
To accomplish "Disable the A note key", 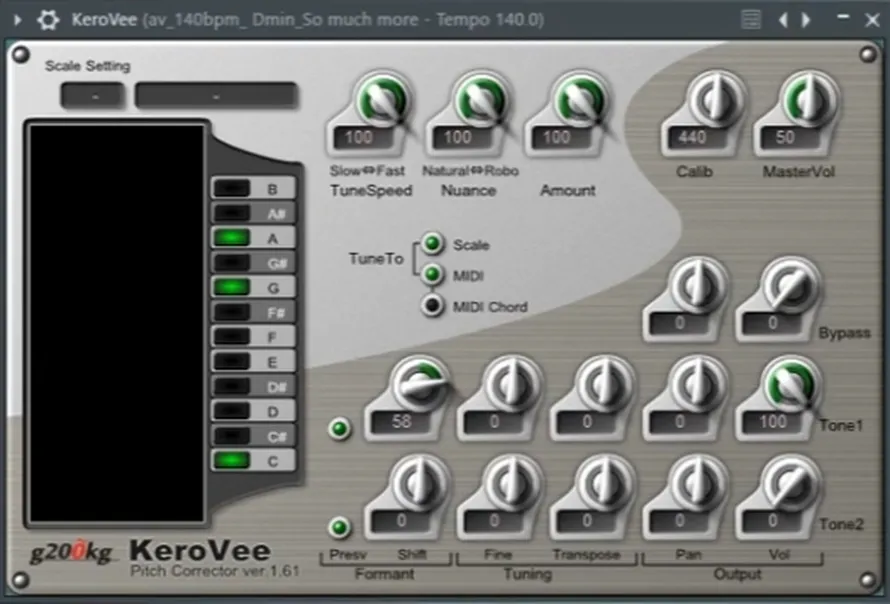I will 253,238.
